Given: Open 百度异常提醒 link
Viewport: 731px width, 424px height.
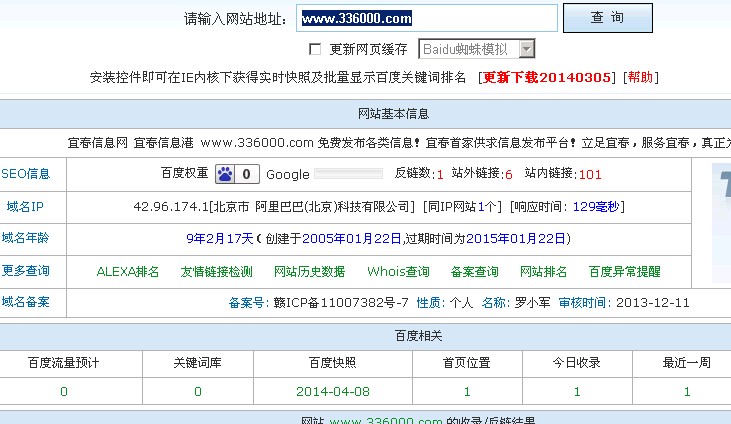Looking at the screenshot, I should (x=624, y=271).
